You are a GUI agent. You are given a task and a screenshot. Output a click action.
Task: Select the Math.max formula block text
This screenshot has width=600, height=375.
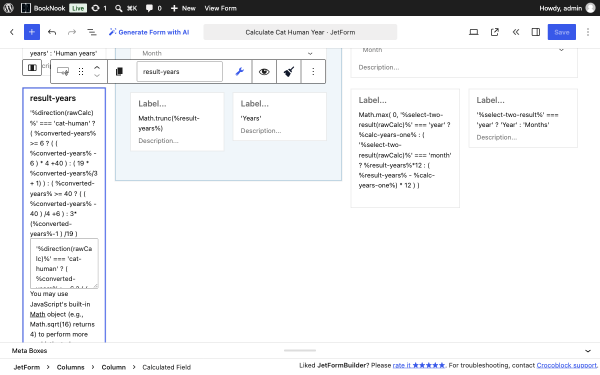tap(405, 150)
